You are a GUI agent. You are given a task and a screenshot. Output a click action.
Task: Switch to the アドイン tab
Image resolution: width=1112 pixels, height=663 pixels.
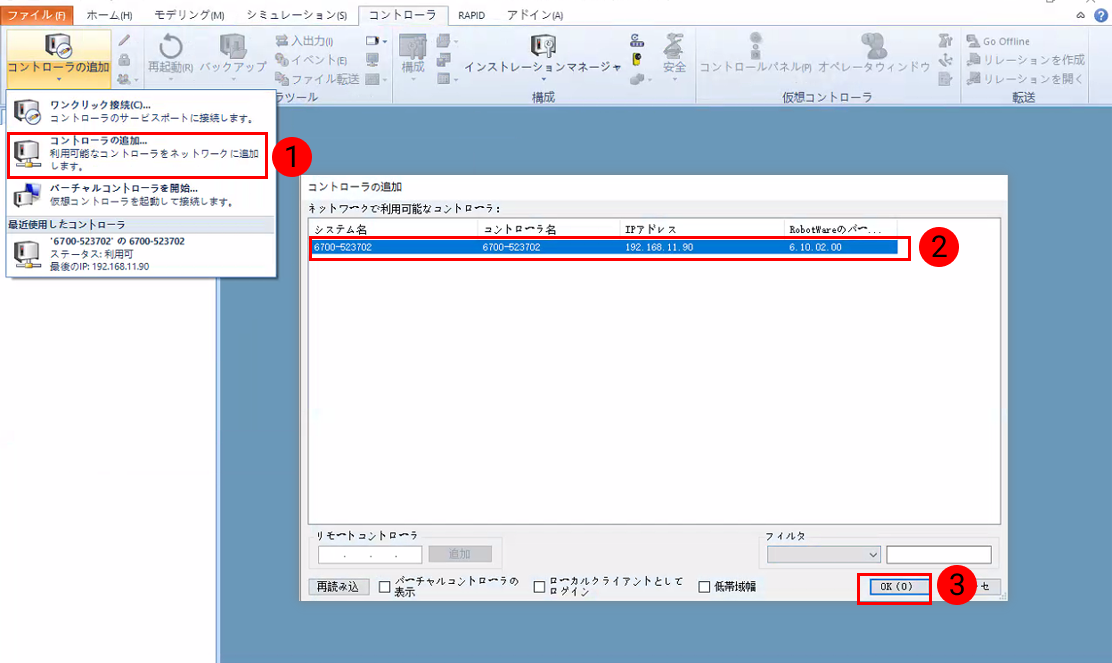(535, 15)
